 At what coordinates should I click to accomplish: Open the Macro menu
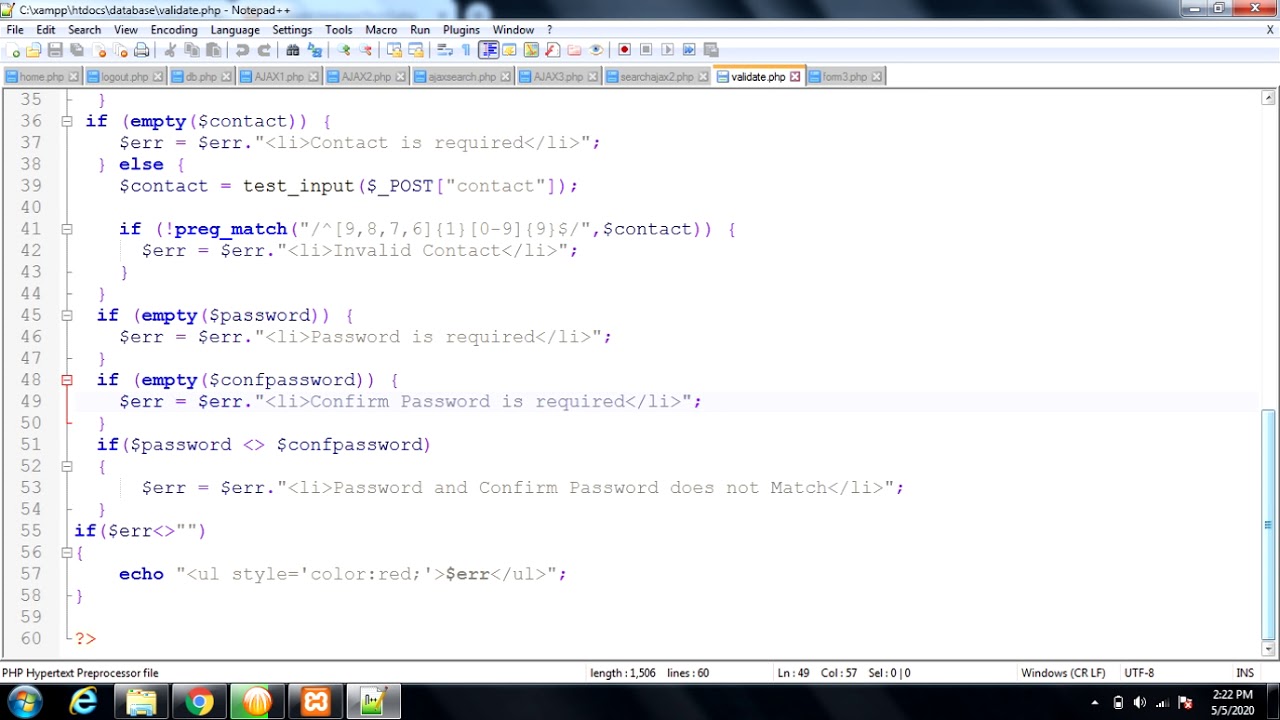pyautogui.click(x=381, y=30)
